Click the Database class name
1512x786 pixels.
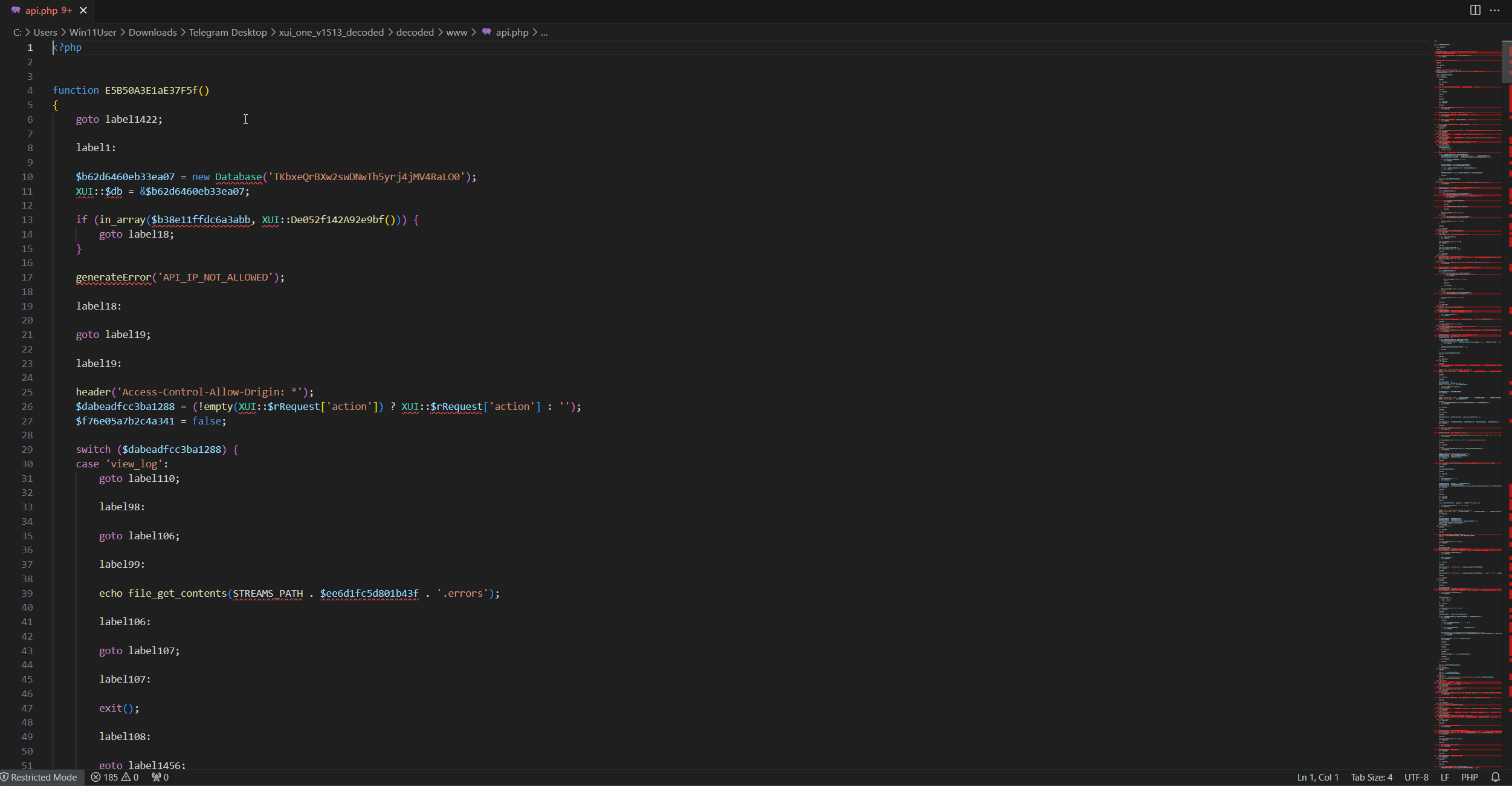click(x=239, y=177)
